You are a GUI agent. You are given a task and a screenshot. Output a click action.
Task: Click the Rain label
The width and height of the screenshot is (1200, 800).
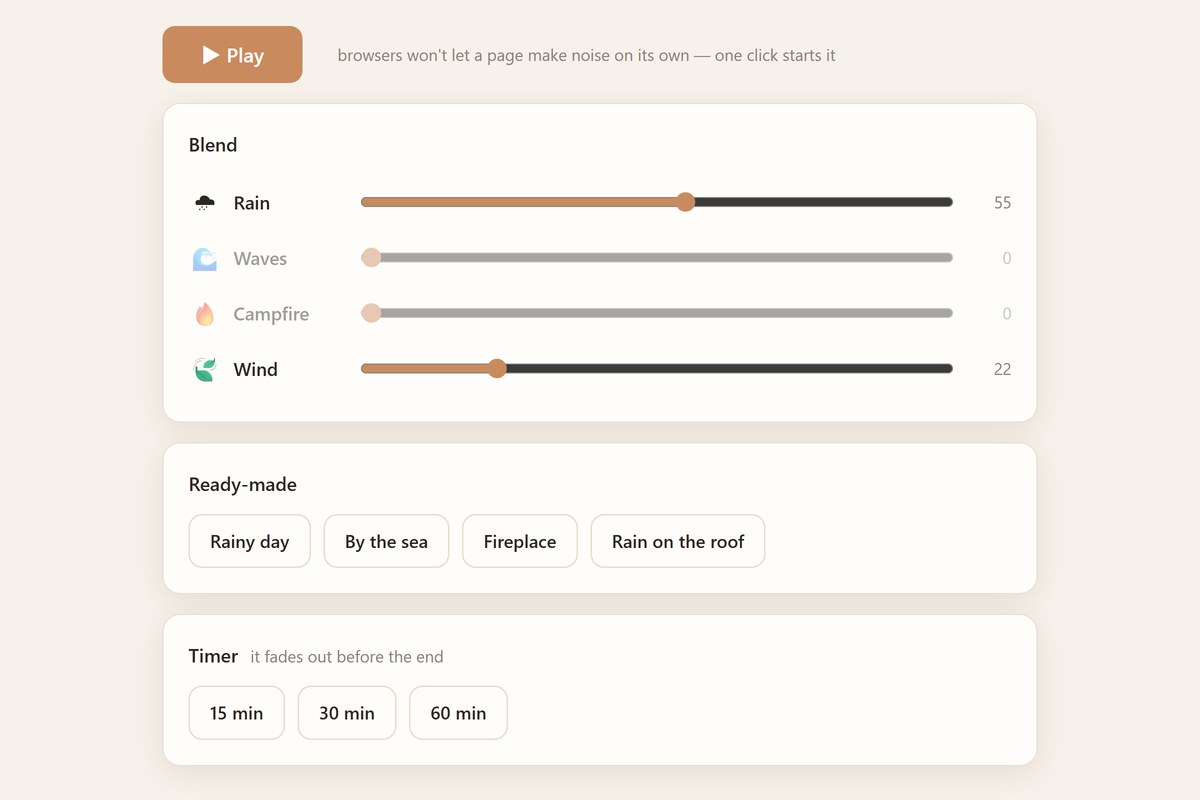click(x=252, y=203)
